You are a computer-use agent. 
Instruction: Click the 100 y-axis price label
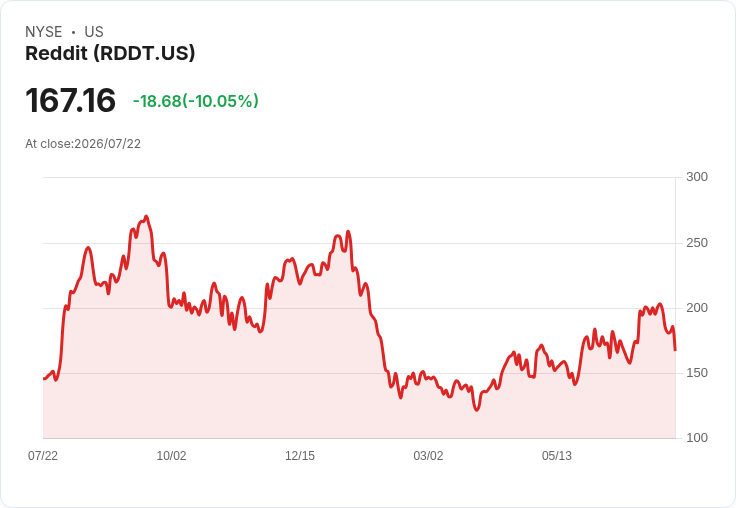tap(697, 438)
